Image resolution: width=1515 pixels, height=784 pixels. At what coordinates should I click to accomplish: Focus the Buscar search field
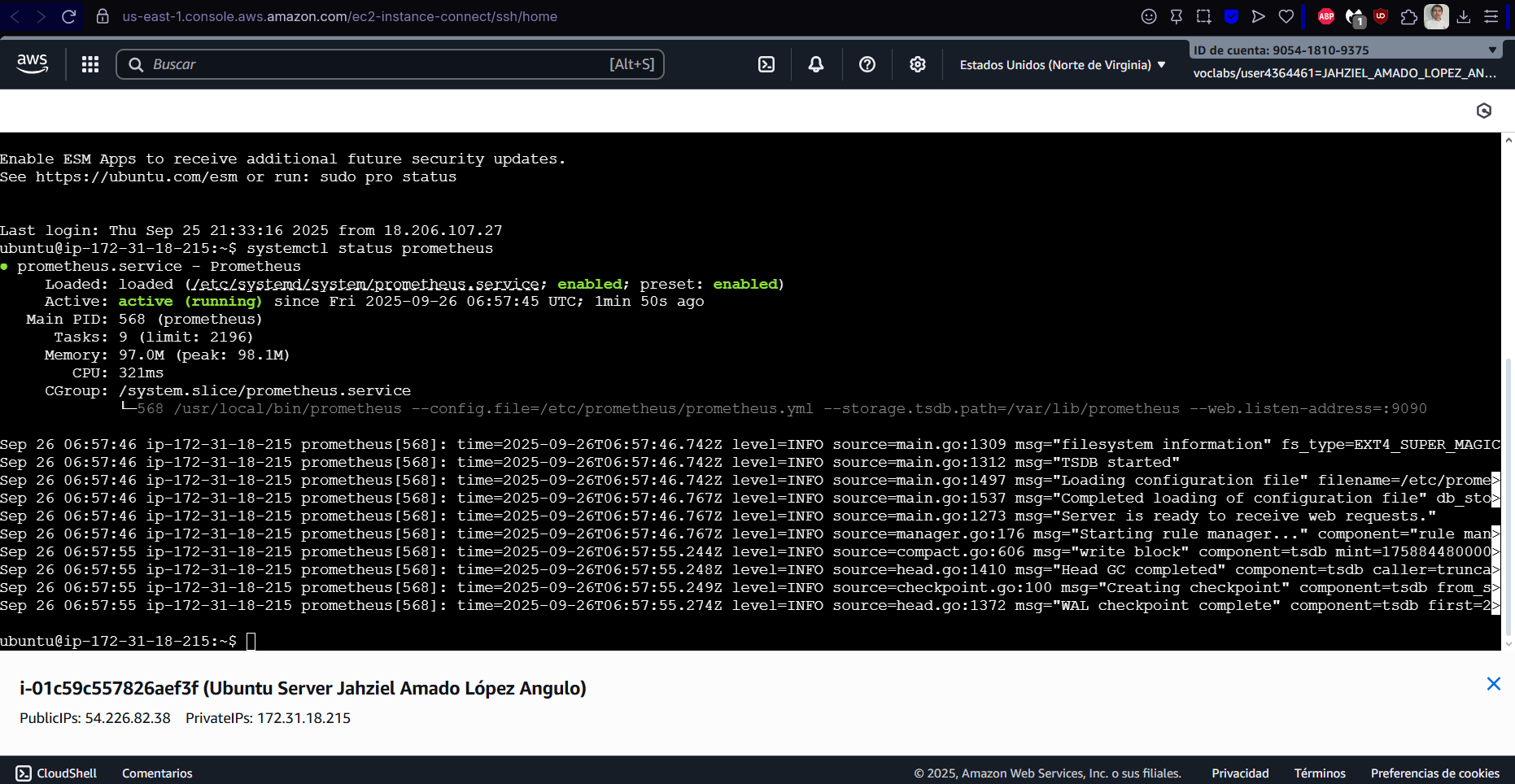click(x=391, y=64)
